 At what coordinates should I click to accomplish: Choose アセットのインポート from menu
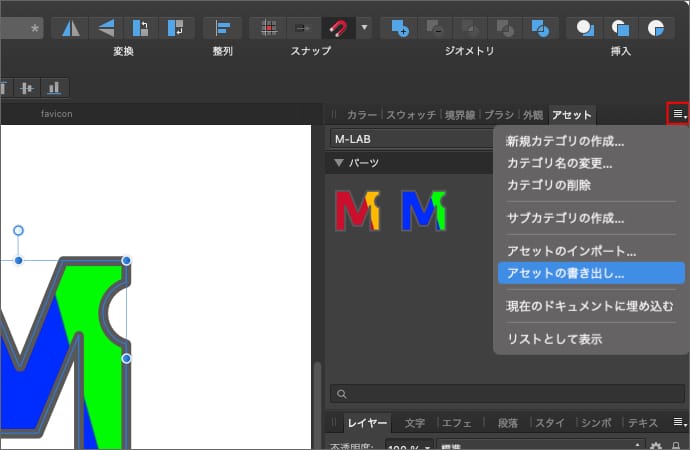coord(571,251)
